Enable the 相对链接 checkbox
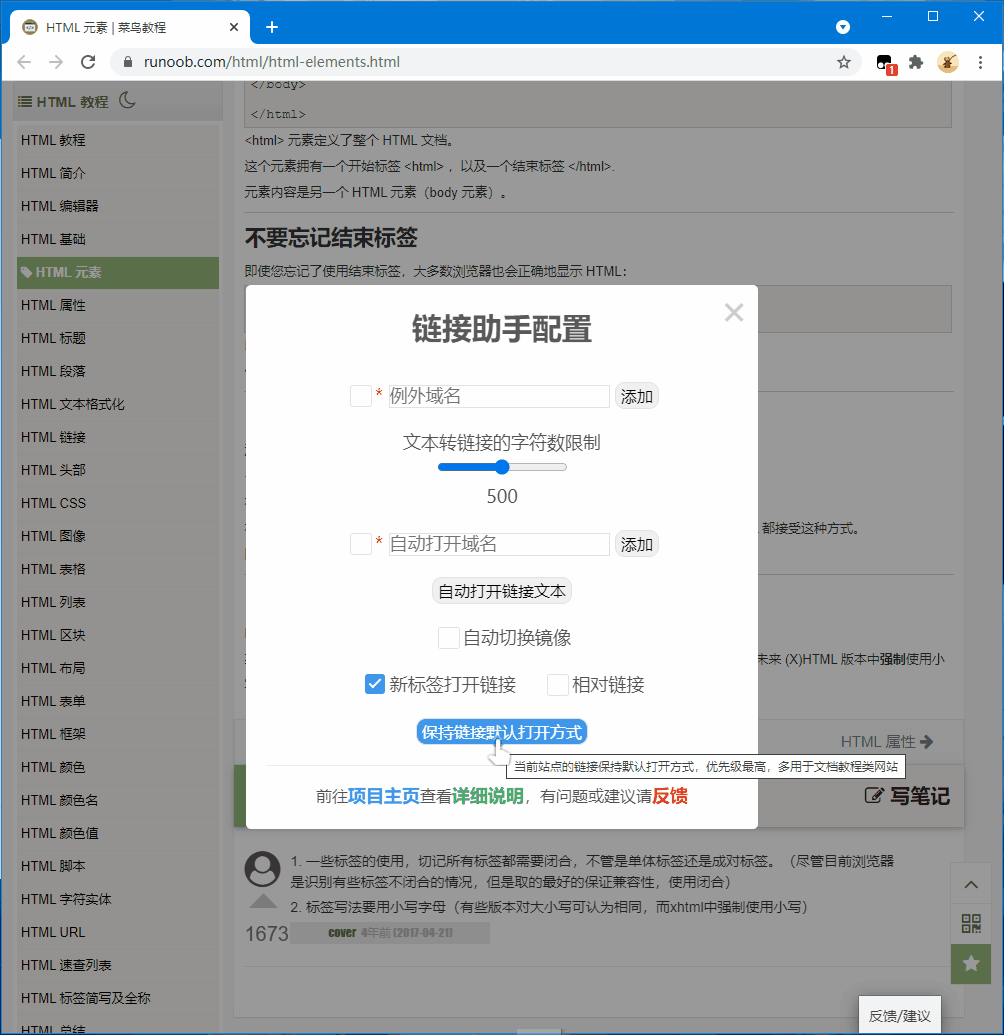This screenshot has width=1004, height=1035. point(557,684)
